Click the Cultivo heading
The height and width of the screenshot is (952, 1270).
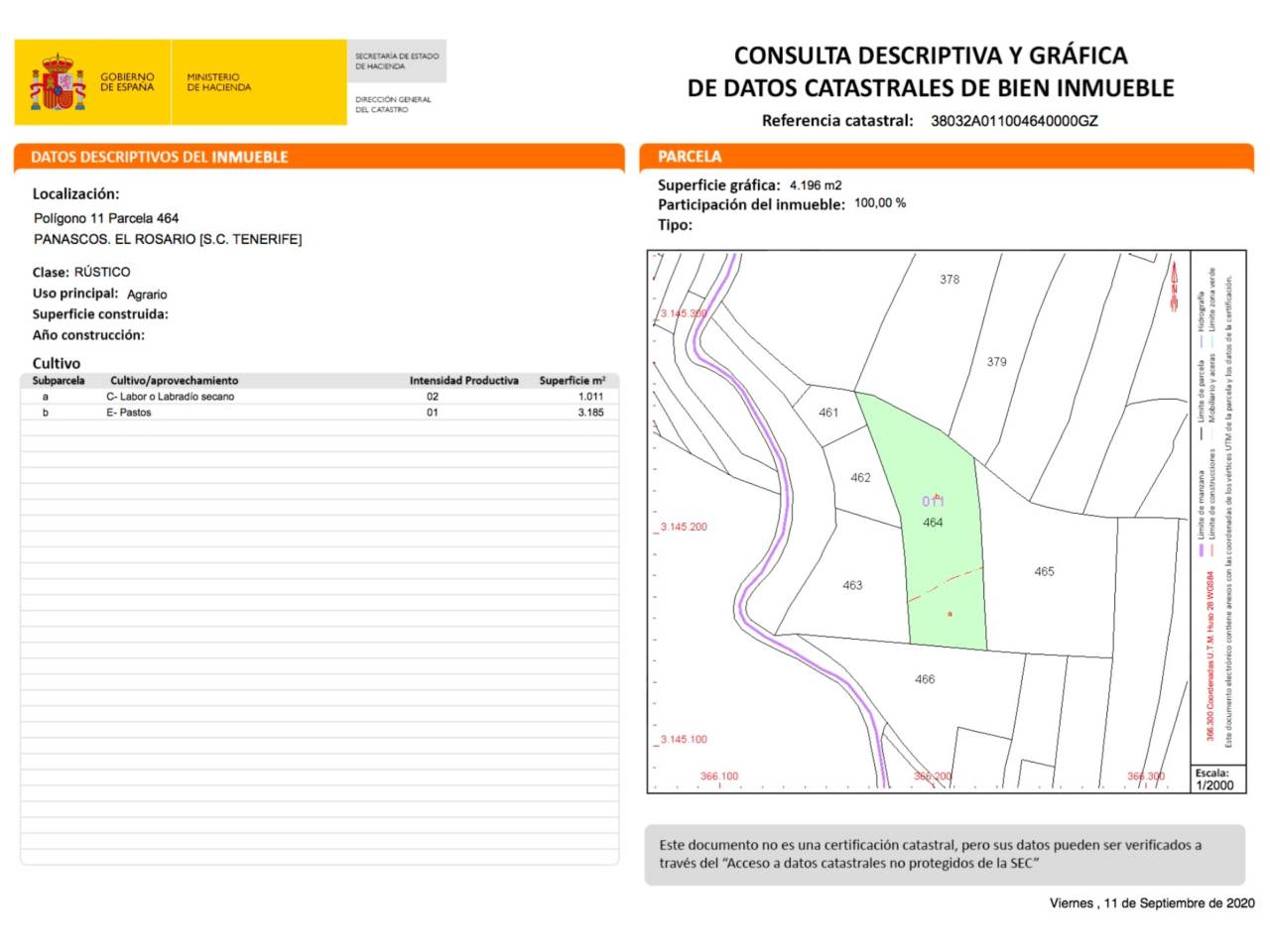(57, 363)
